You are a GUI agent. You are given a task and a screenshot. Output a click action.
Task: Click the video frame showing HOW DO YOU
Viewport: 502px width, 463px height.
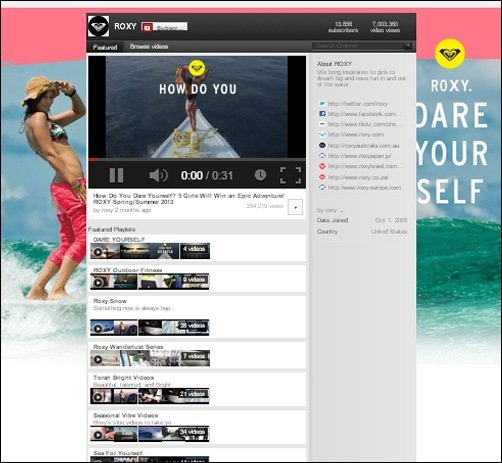197,107
